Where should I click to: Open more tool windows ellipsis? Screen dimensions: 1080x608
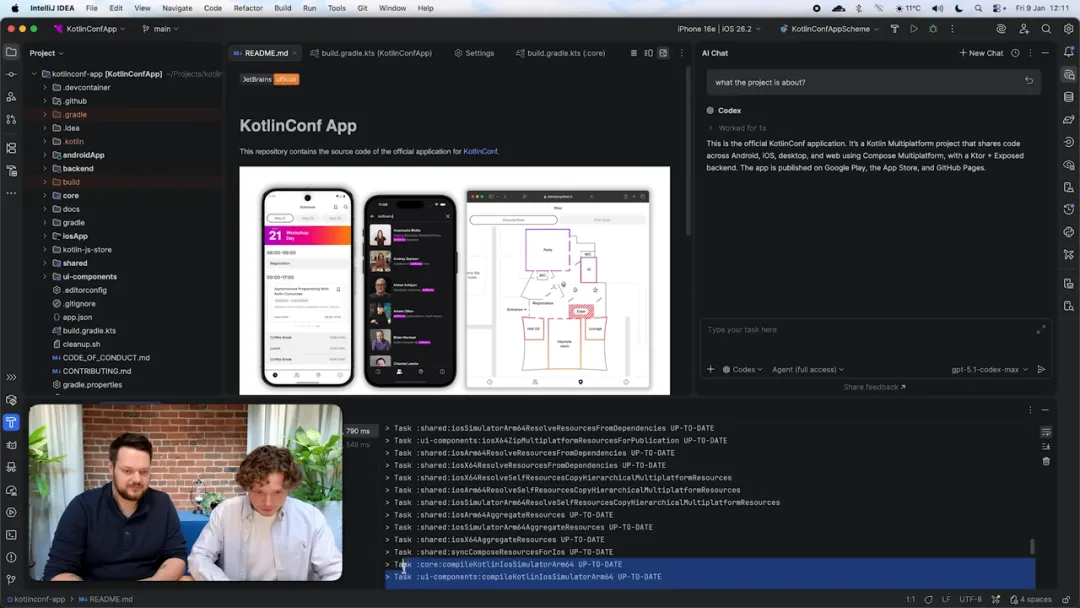coord(11,193)
